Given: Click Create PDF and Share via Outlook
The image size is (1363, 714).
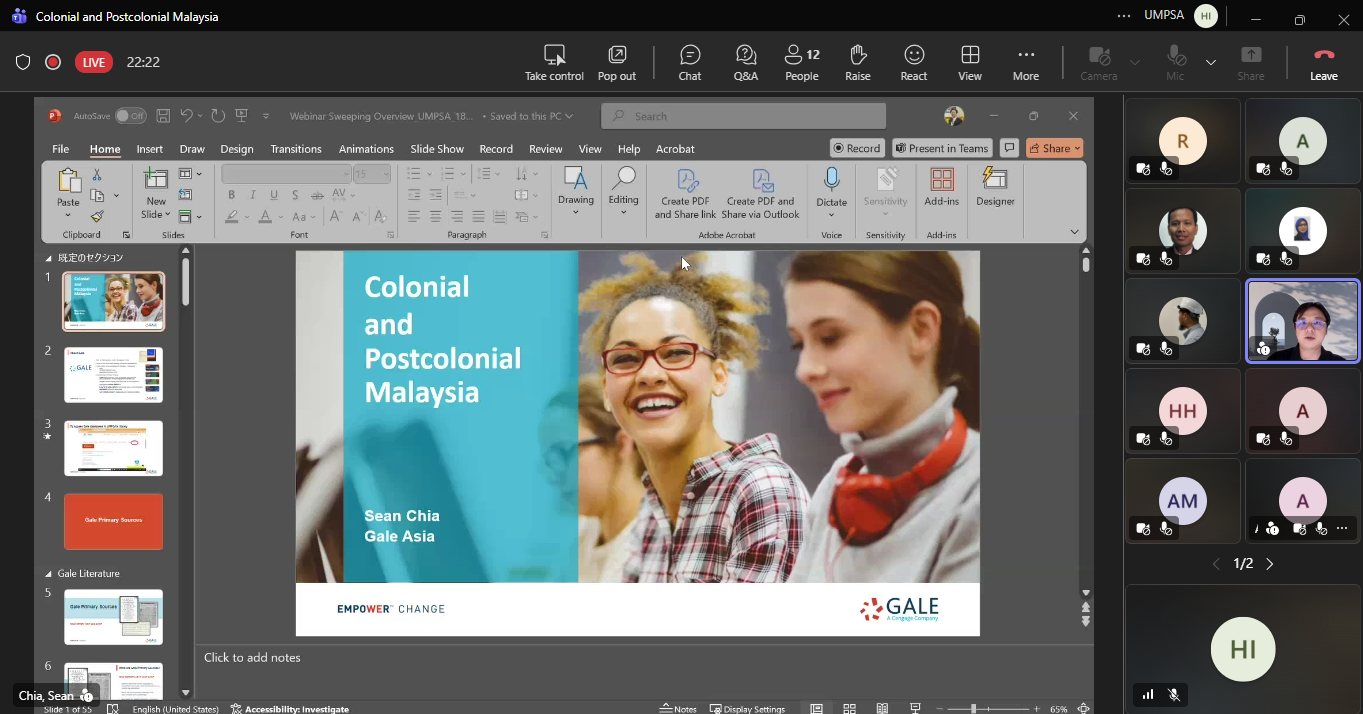Looking at the screenshot, I should [761, 193].
